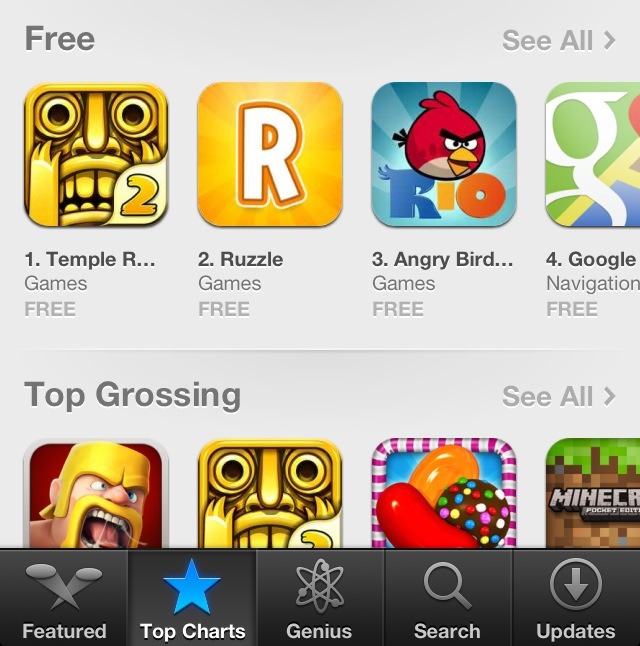640x646 pixels.
Task: Tap the Minecraft Pocket Edition icon
Action: pyautogui.click(x=593, y=494)
